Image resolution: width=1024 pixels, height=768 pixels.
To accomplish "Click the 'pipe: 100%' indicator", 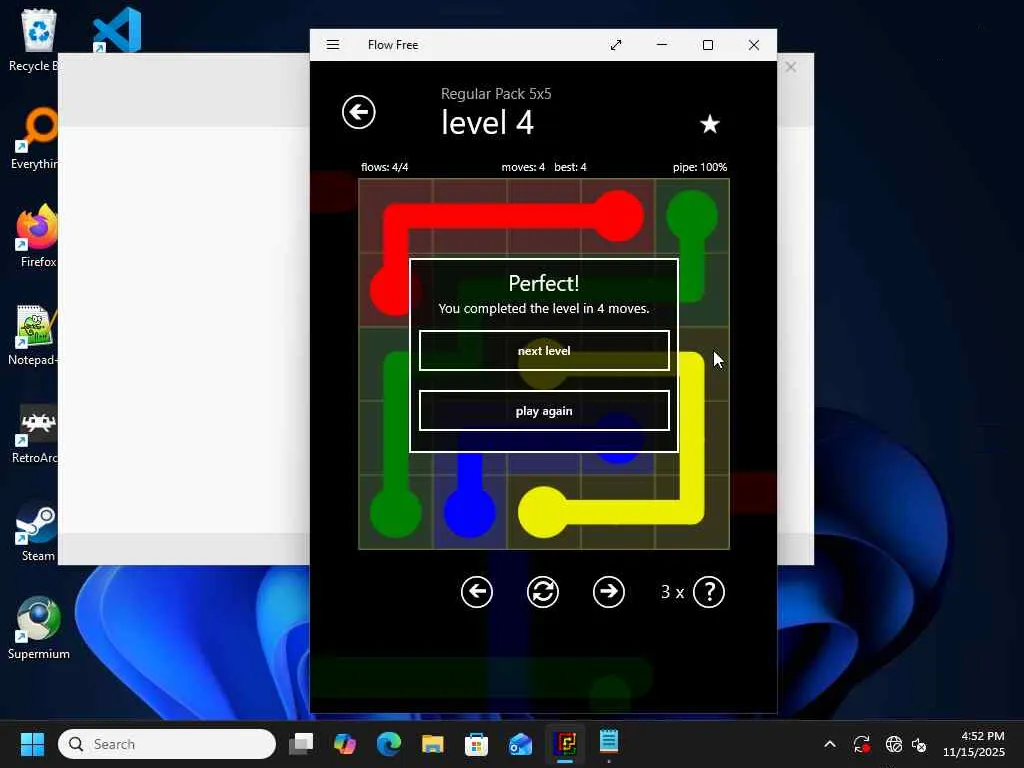I will coord(700,167).
